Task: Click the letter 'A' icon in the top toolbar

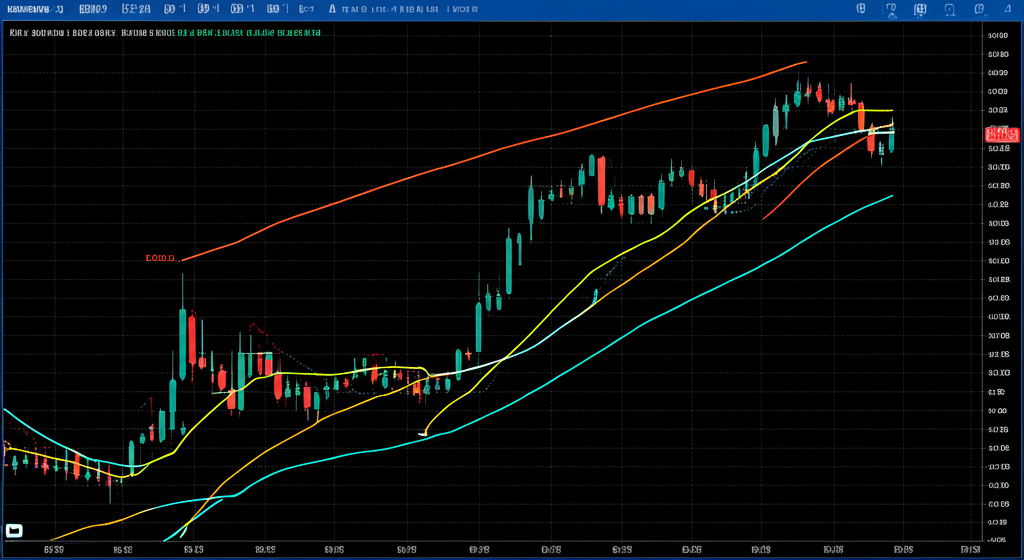Action: pos(331,9)
